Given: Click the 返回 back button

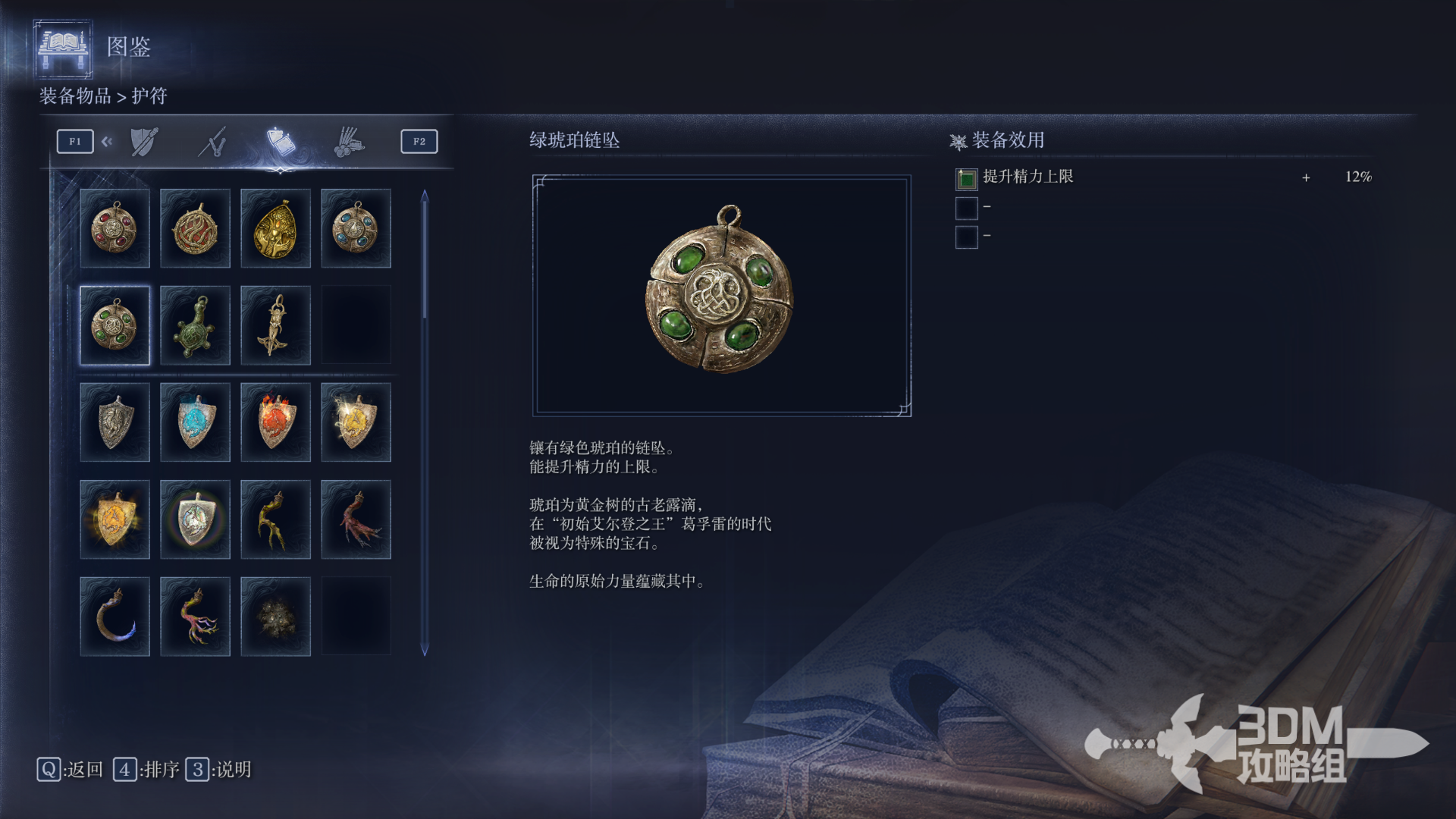Looking at the screenshot, I should [71, 770].
